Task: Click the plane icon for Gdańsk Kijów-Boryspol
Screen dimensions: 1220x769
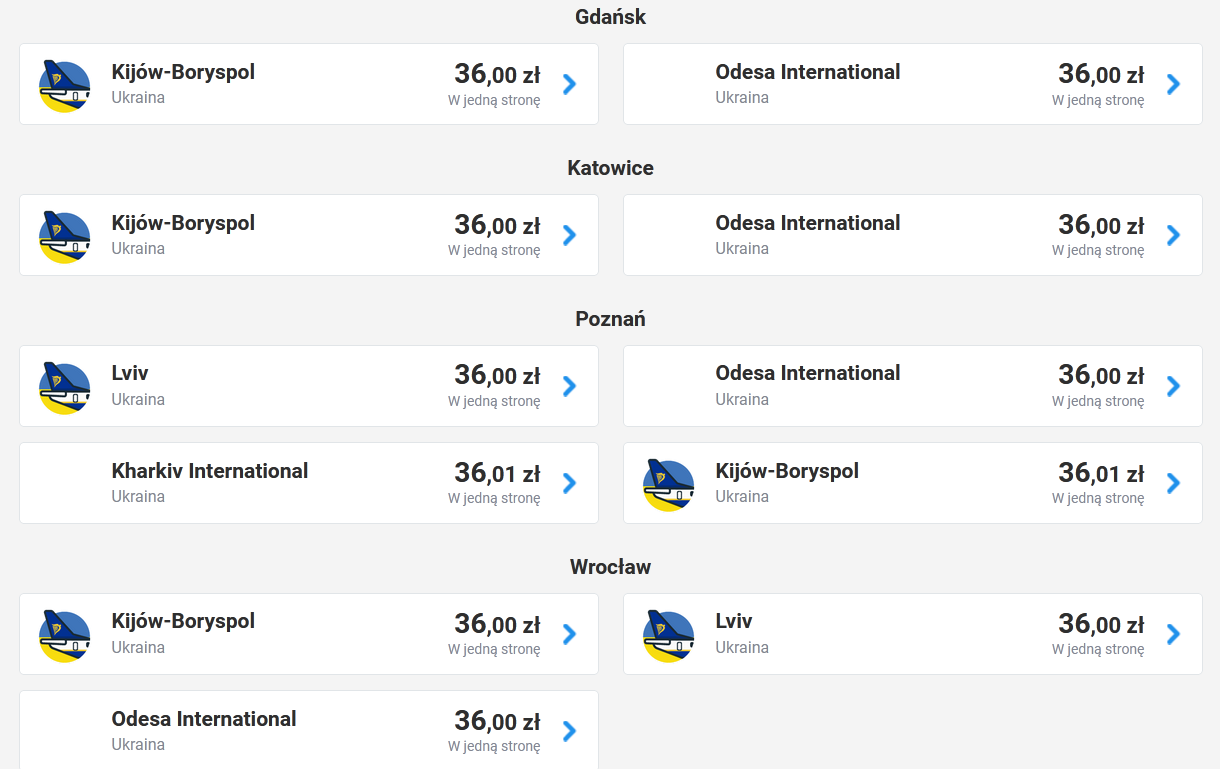Action: pos(65,85)
